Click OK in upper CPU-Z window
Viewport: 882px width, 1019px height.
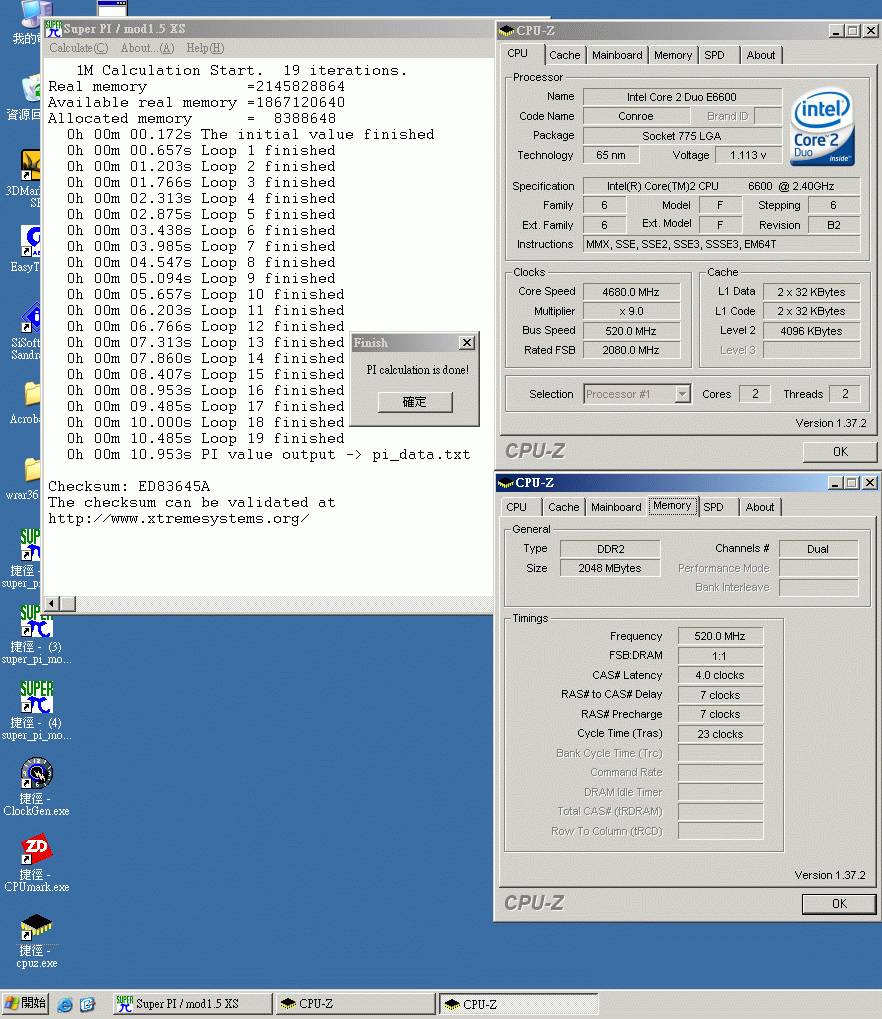(840, 452)
